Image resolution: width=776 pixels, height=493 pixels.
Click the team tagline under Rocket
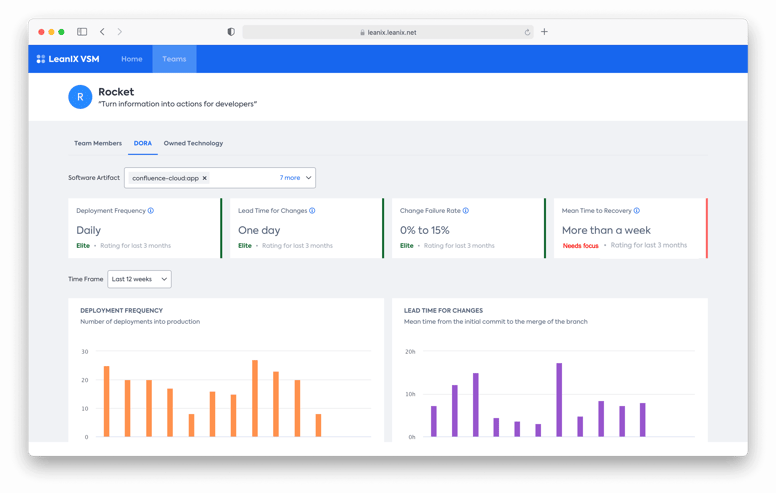pos(178,104)
